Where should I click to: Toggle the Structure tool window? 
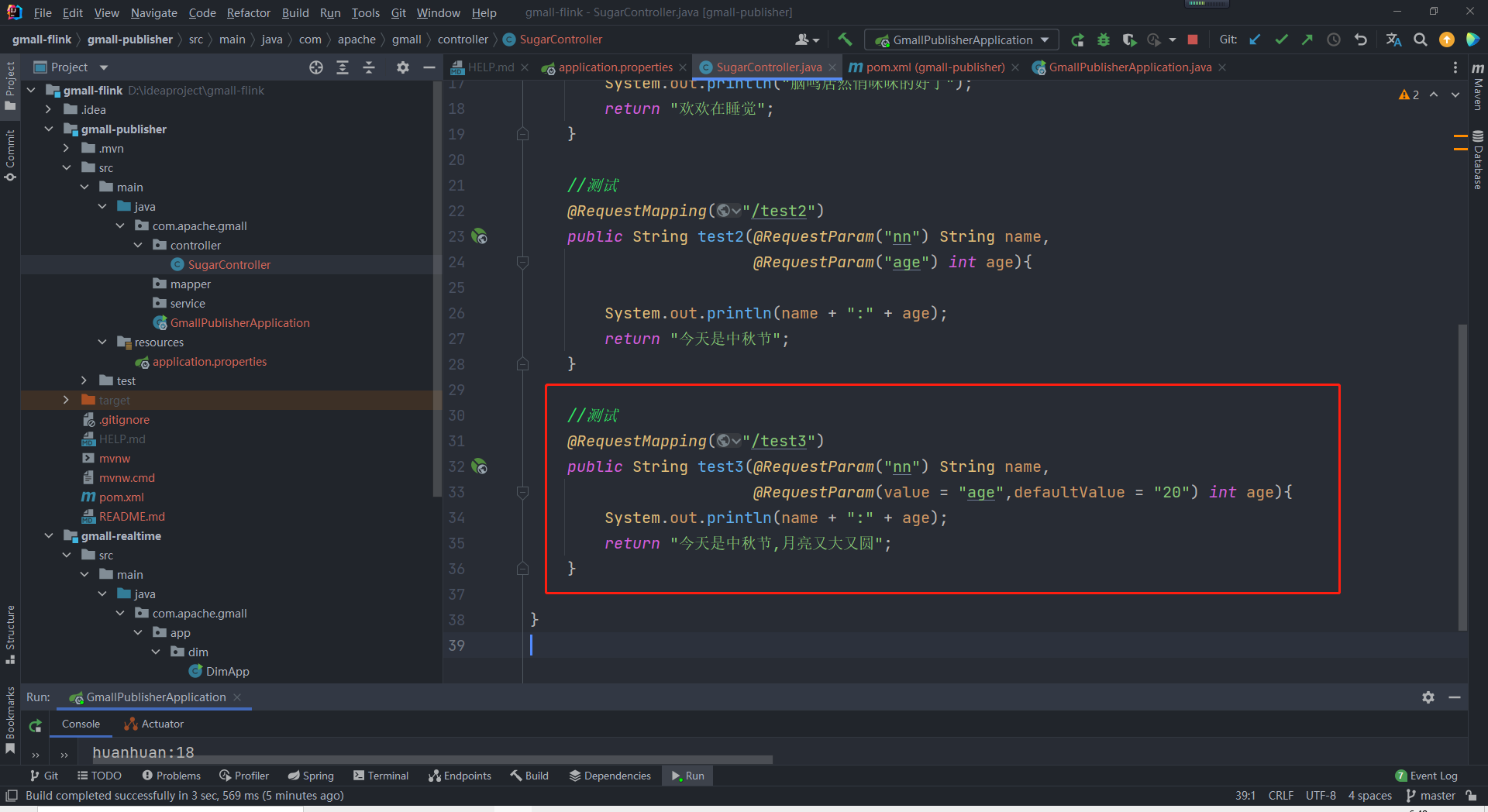(x=10, y=635)
